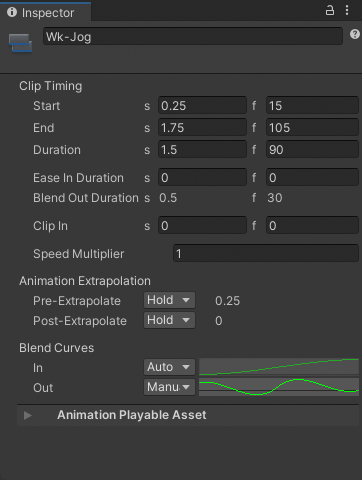Open the Post-Extrapolate Hold dropdown
This screenshot has width=362, height=480.
(169, 320)
